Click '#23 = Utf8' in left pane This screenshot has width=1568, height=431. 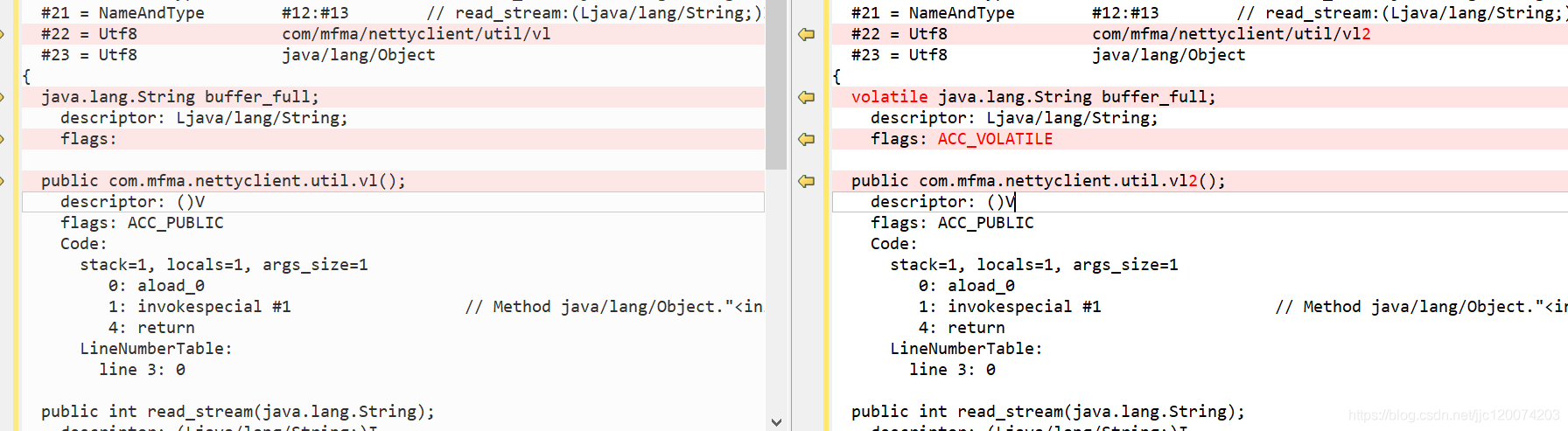pos(89,55)
